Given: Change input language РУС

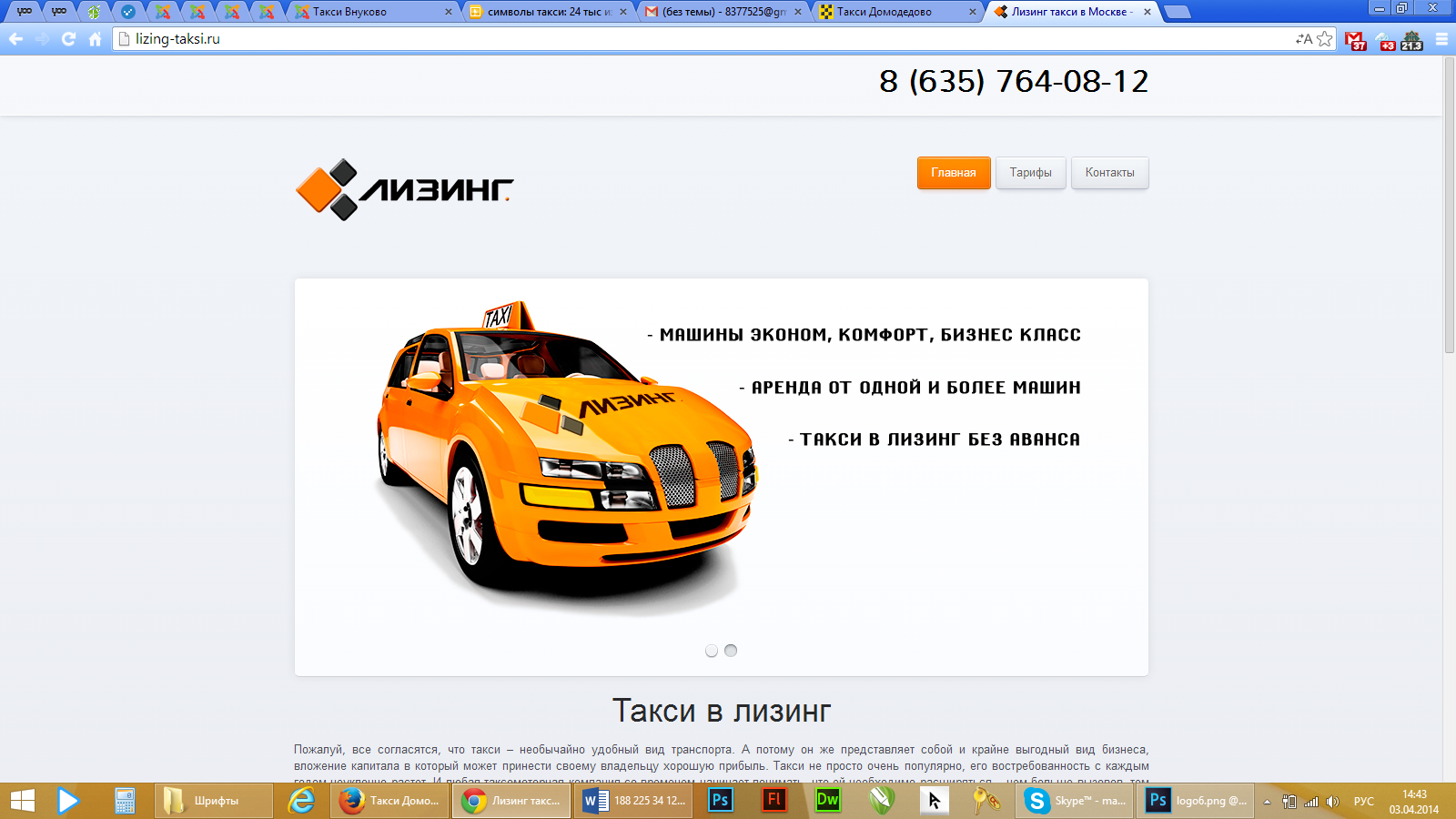Looking at the screenshot, I should [x=1364, y=802].
